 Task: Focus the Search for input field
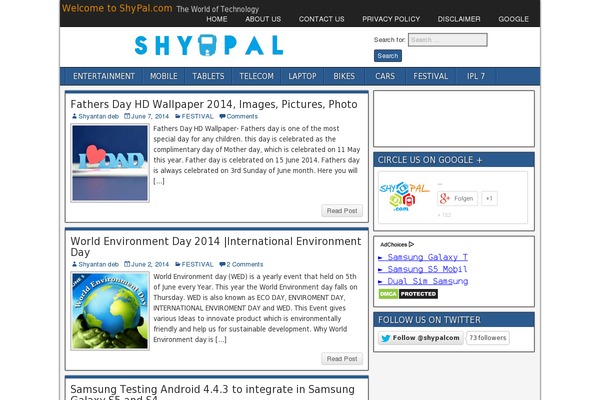pyautogui.click(x=448, y=40)
